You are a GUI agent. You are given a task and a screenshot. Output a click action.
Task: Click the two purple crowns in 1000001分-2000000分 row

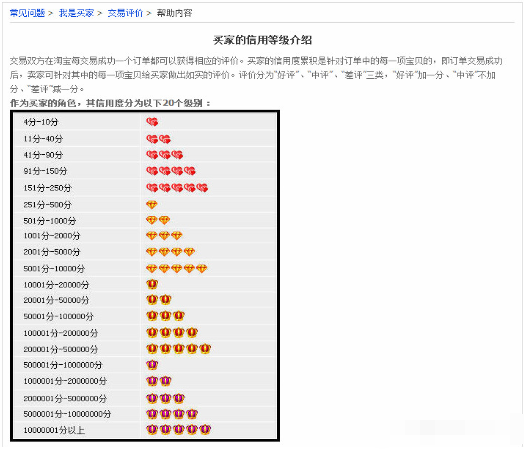(159, 381)
